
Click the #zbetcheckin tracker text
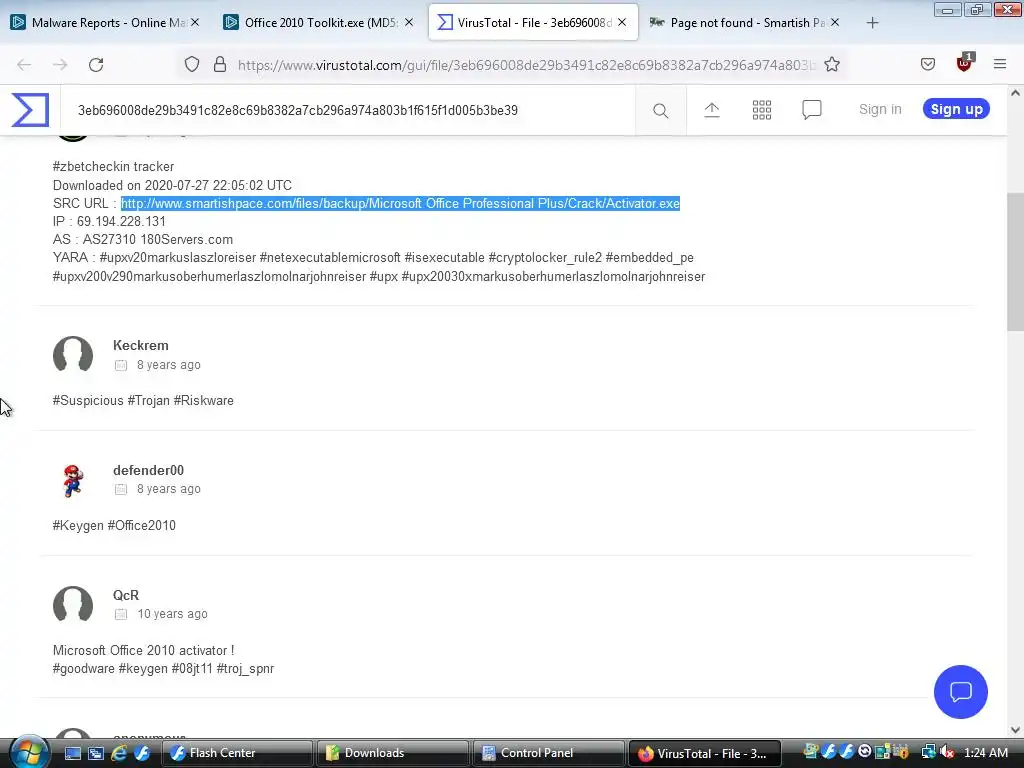pyautogui.click(x=113, y=167)
